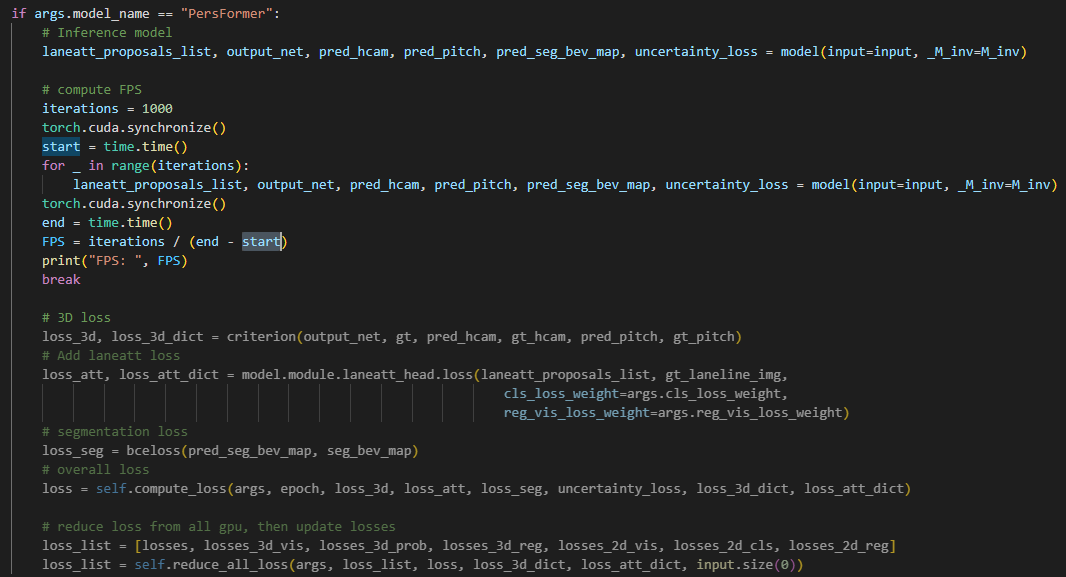Select the PersFormer string literal
This screenshot has width=1066, height=577.
[220, 13]
